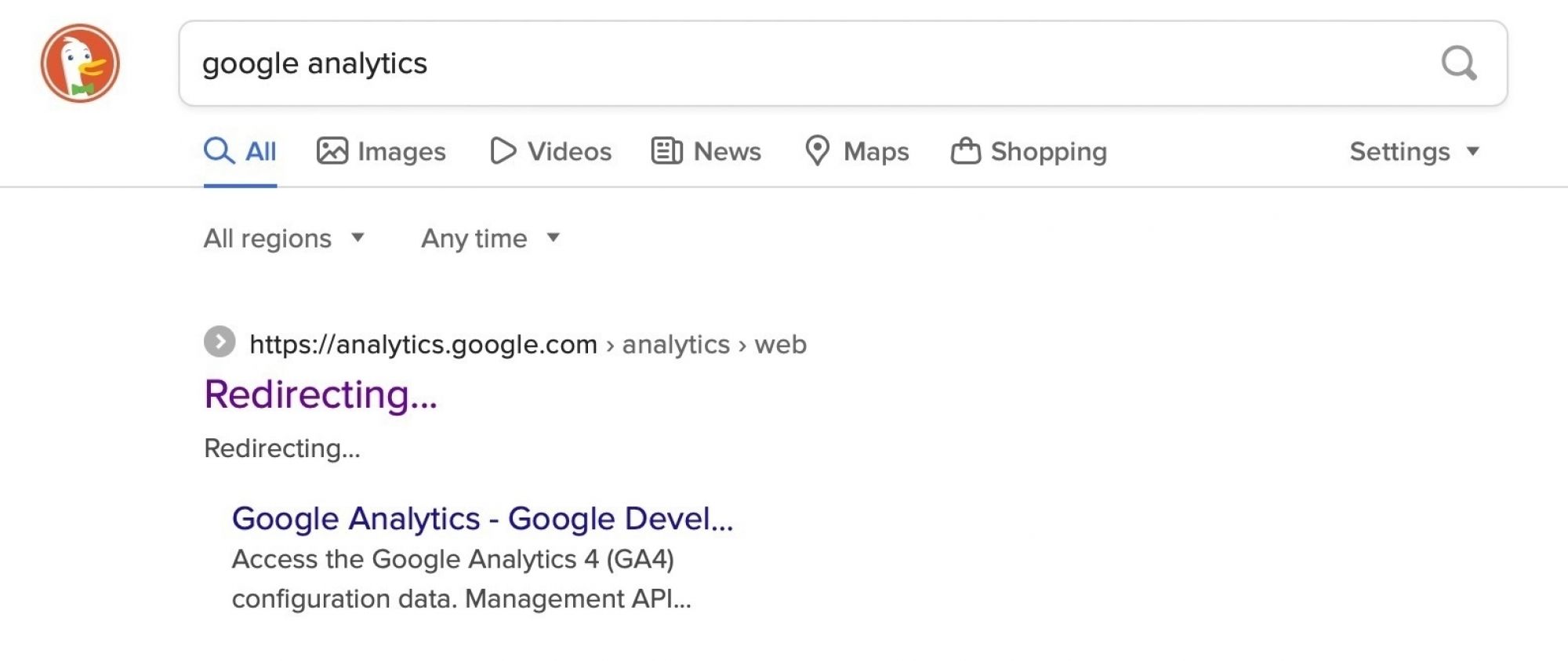Open the All regions dropdown
1568x661 pixels.
(284, 238)
